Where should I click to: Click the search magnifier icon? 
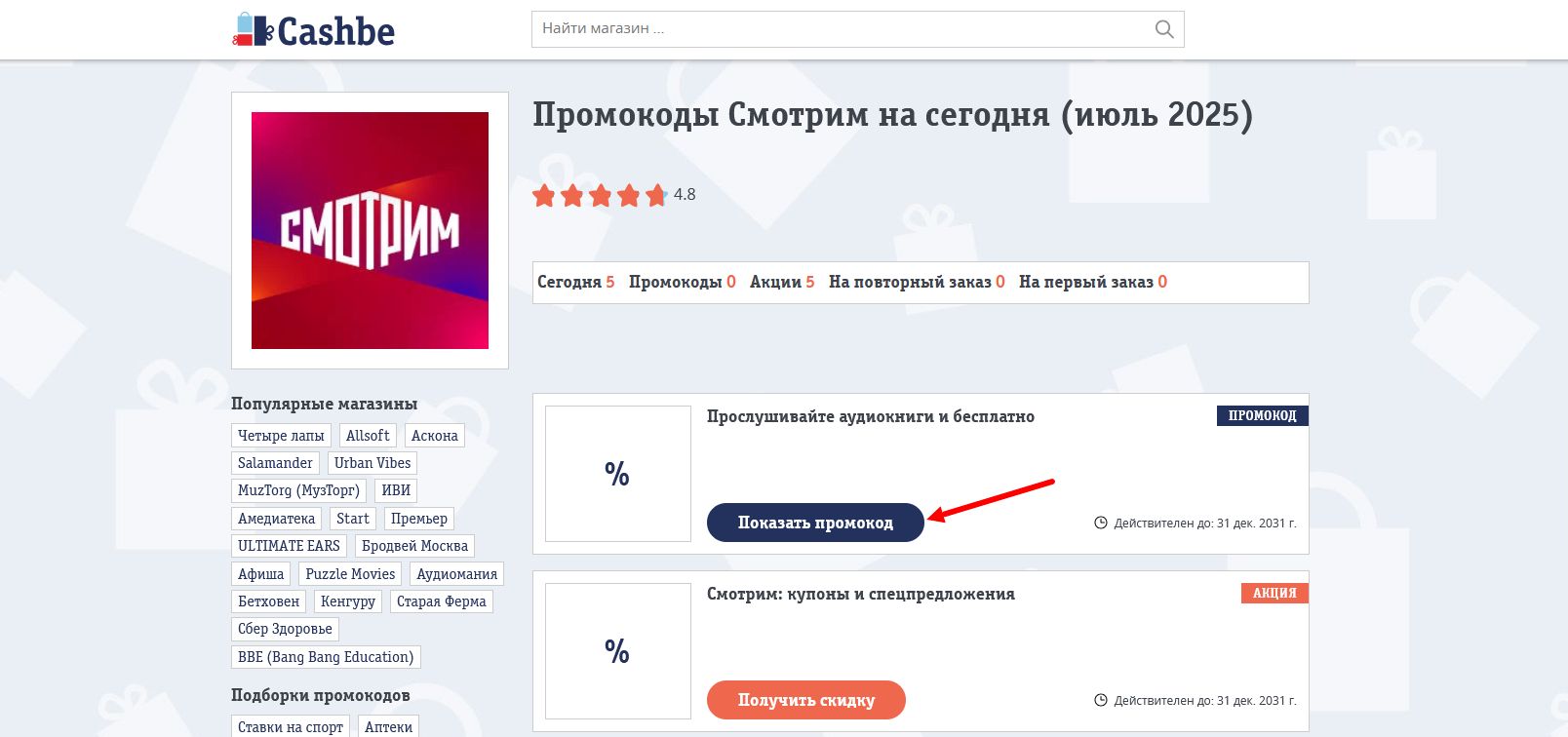point(1163,29)
